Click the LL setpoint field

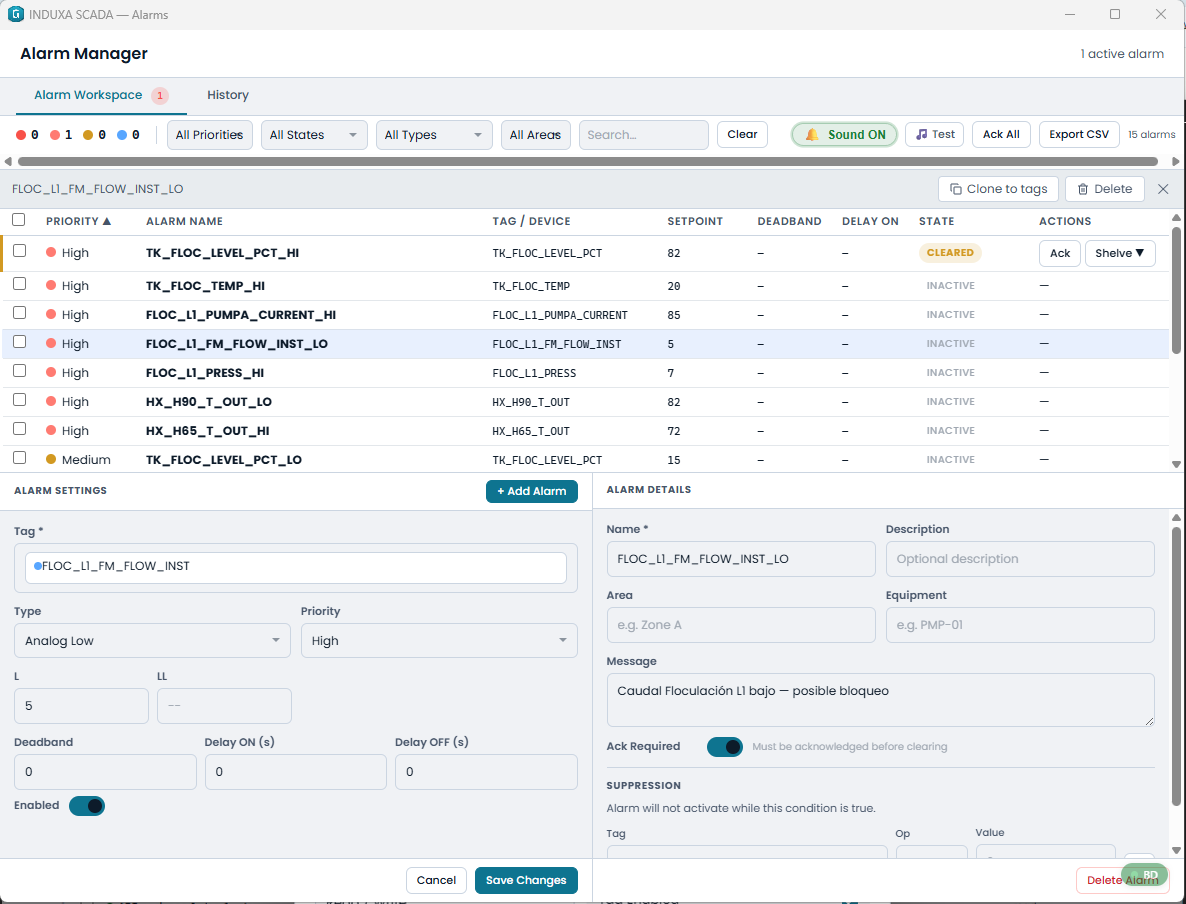pyautogui.click(x=224, y=706)
